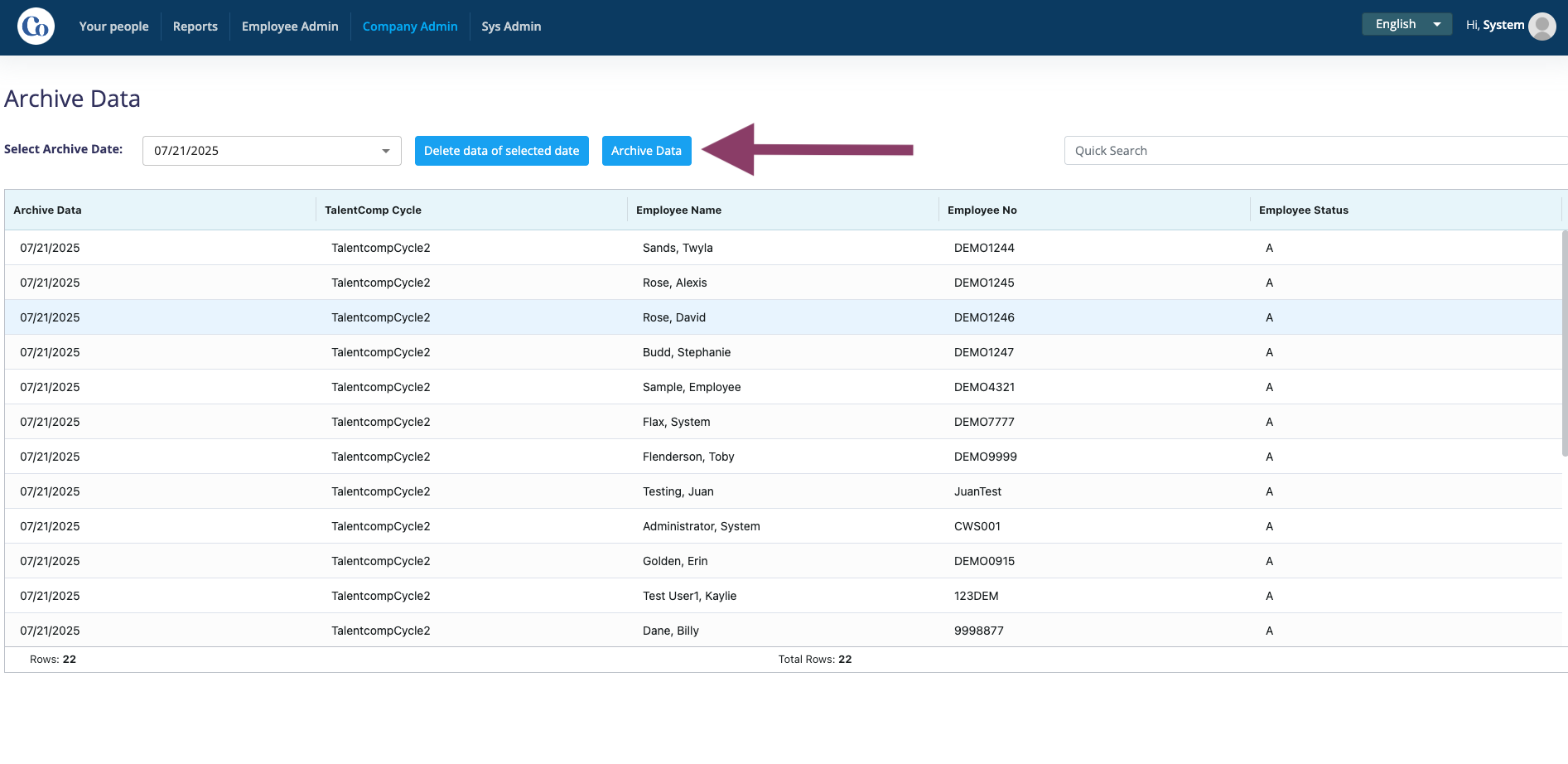Sort by the Employee No column header
The image size is (1568, 764).
[982, 210]
